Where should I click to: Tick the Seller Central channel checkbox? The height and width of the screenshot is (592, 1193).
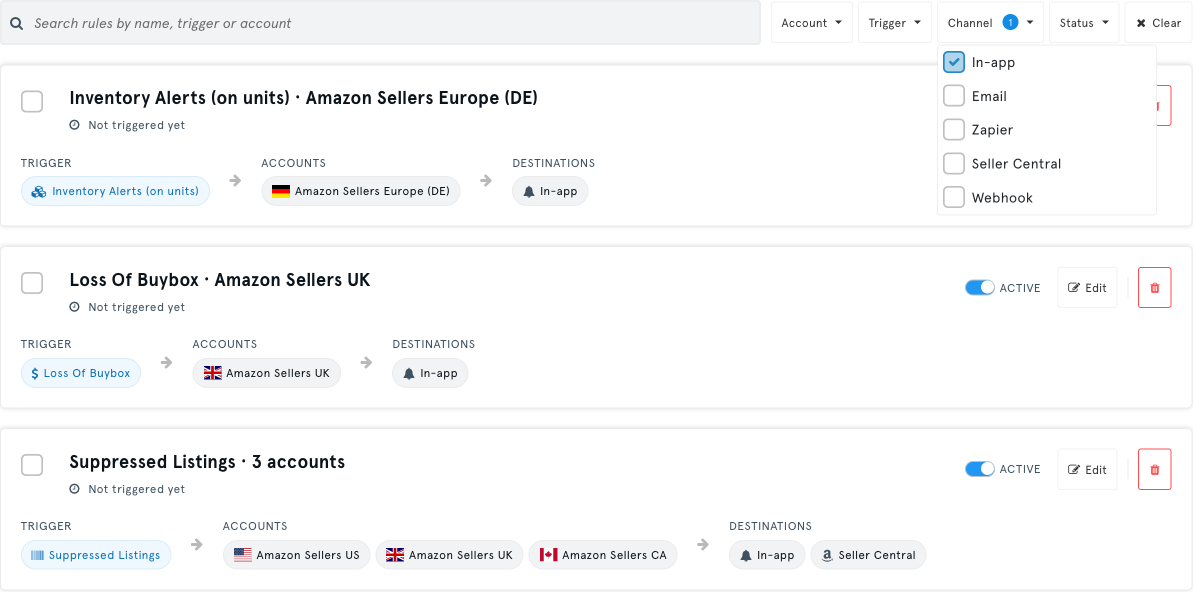954,164
